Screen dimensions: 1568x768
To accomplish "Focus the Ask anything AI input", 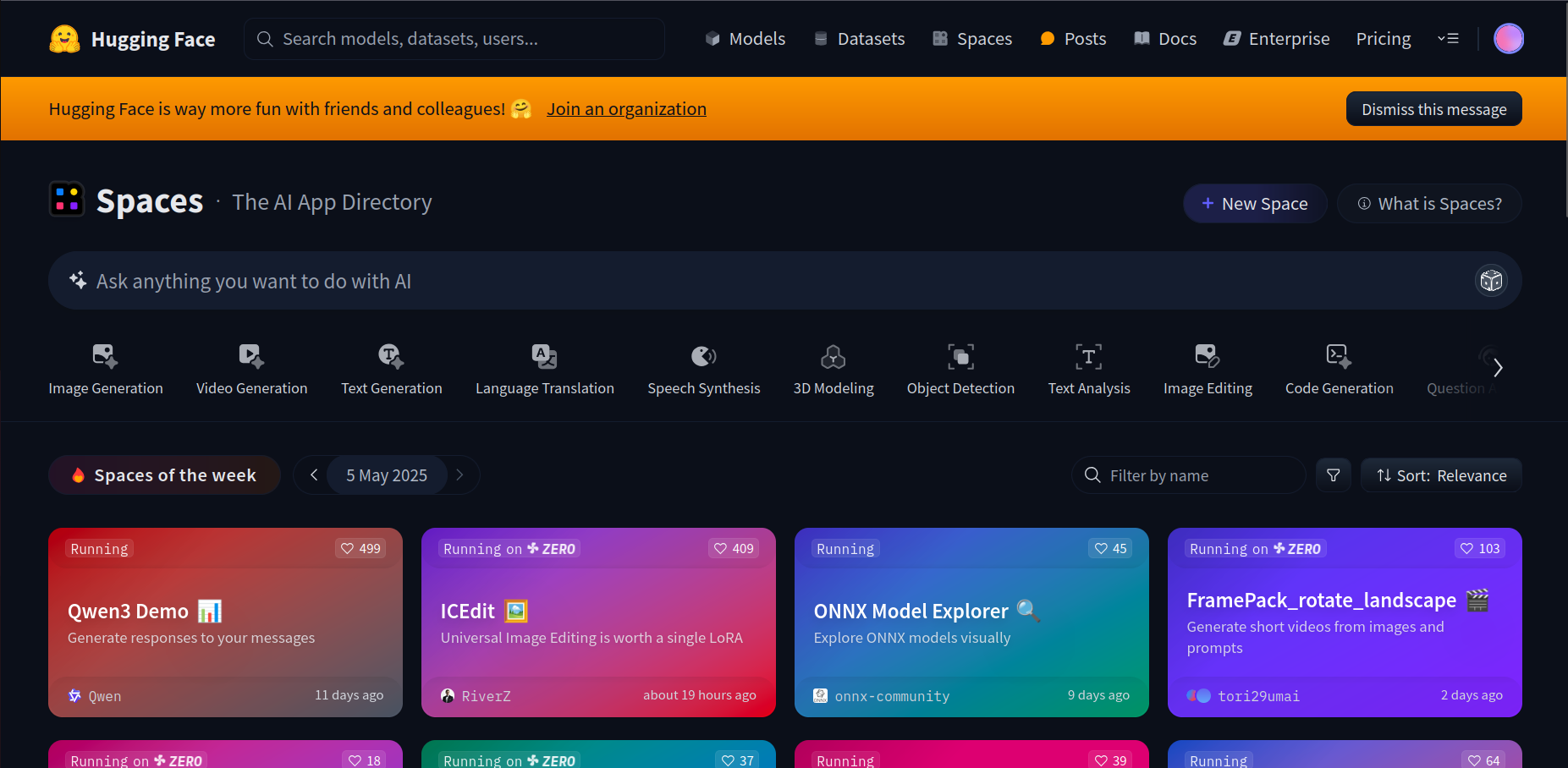I will pos(784,281).
